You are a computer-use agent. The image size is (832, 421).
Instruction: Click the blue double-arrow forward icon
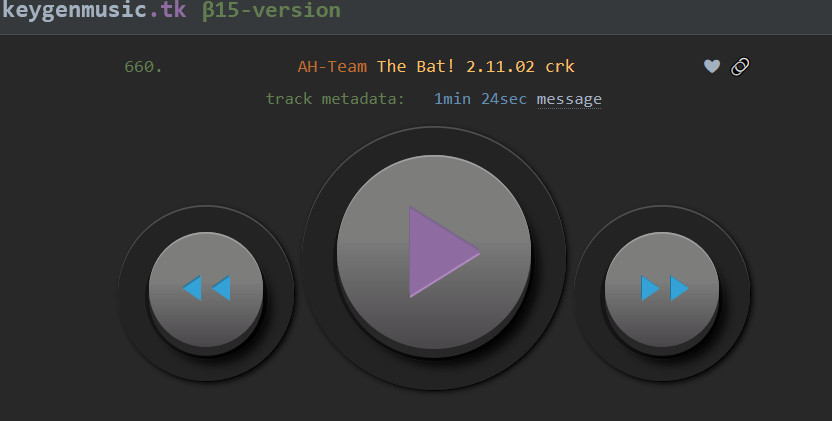(x=664, y=288)
